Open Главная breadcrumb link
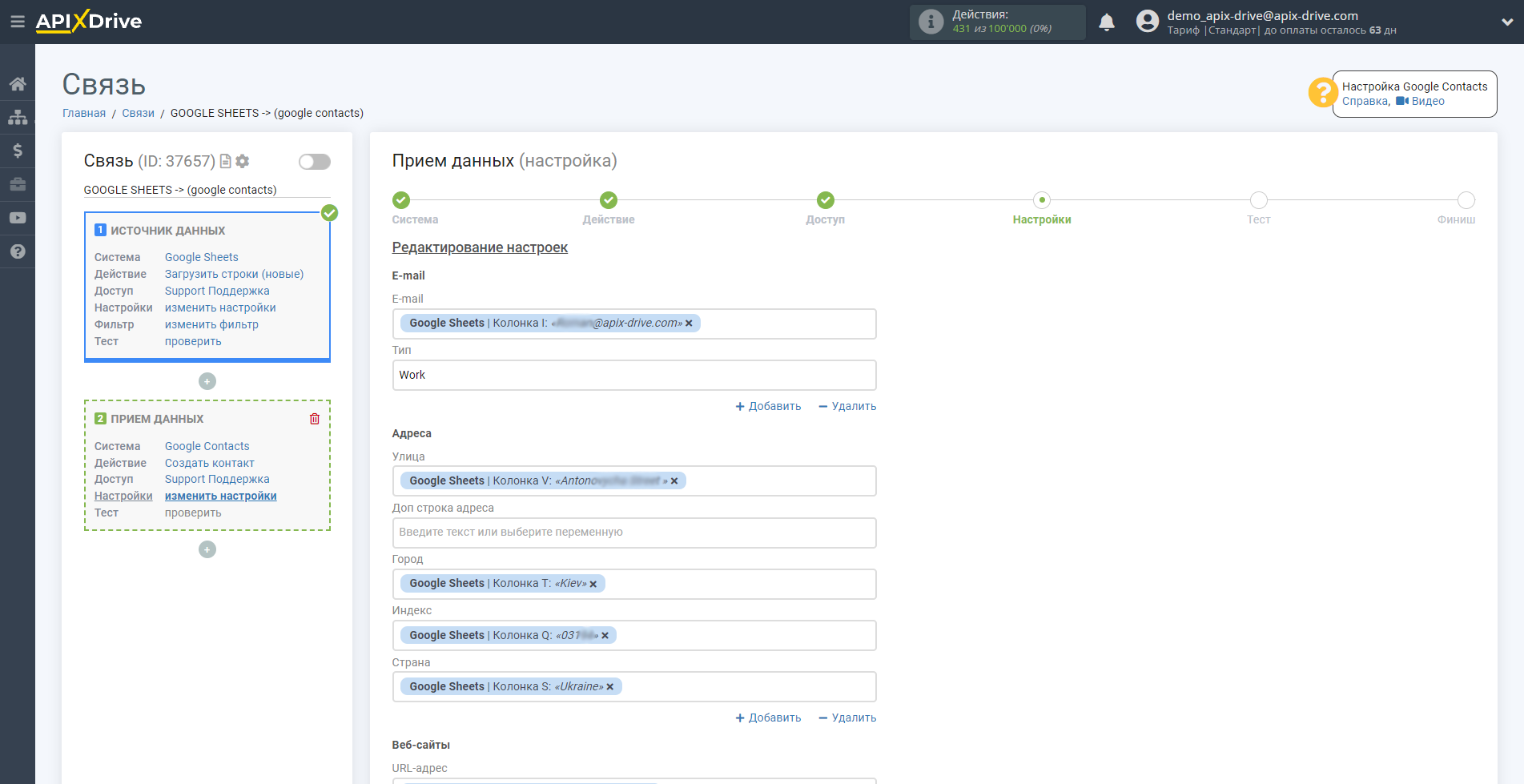Viewport: 1524px width, 784px height. (x=84, y=114)
